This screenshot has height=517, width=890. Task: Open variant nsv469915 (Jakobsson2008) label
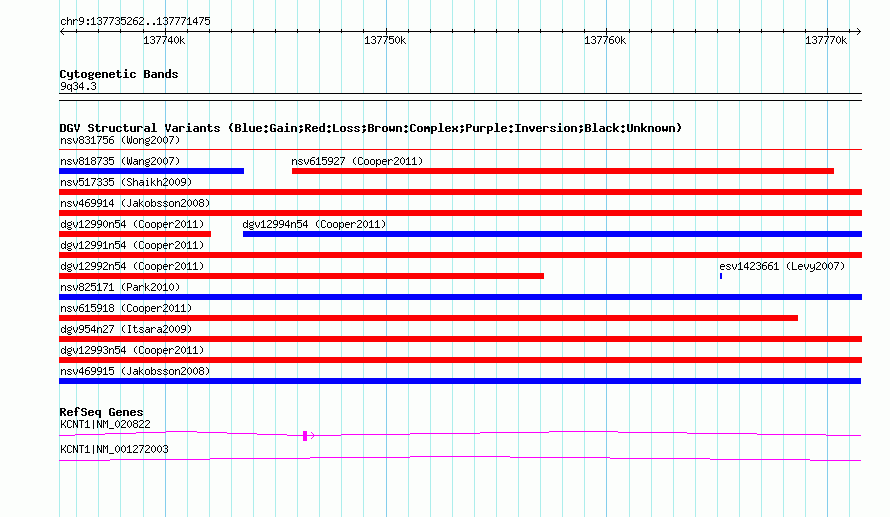pyautogui.click(x=135, y=371)
